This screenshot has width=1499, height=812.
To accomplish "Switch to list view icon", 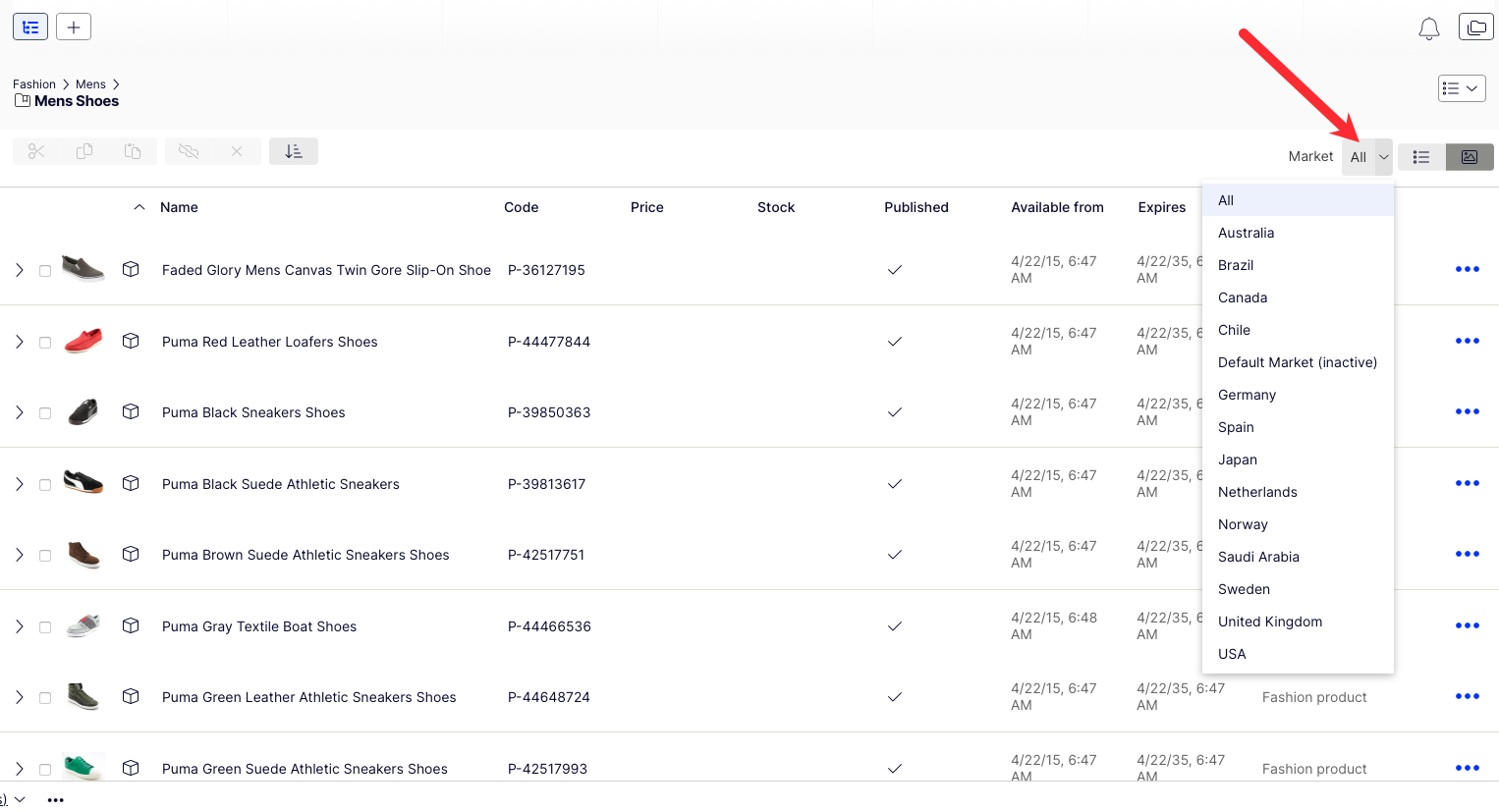I will point(1421,157).
